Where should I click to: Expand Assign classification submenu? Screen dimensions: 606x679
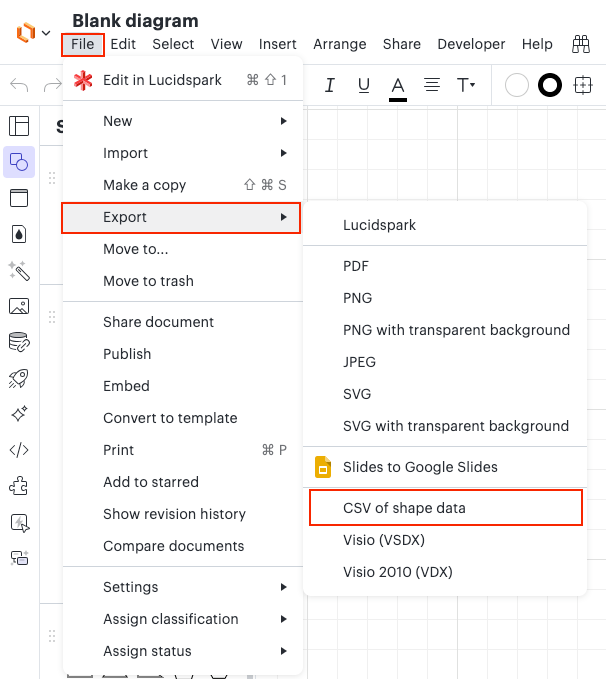182,620
